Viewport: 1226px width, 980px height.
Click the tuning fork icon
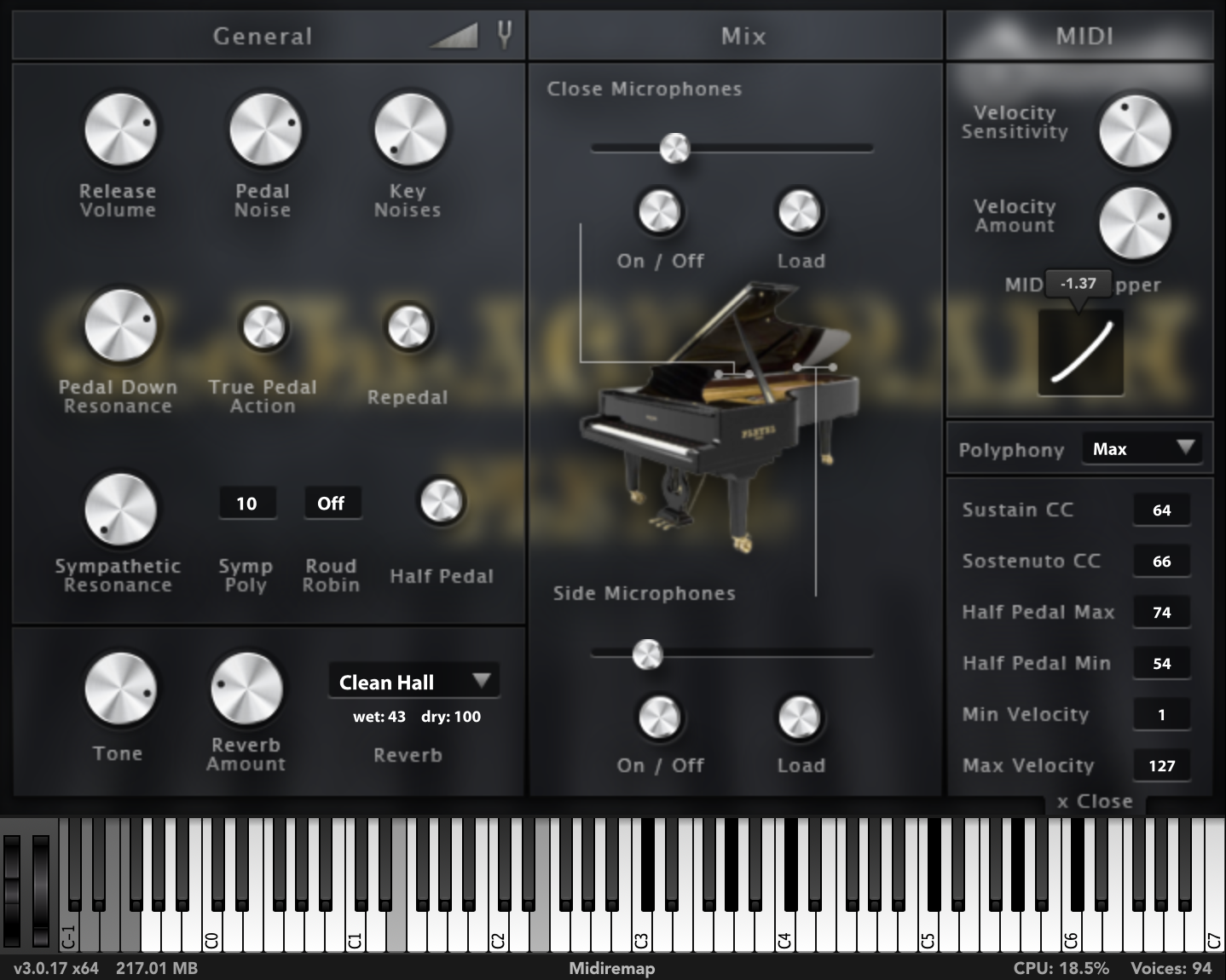pos(505,35)
